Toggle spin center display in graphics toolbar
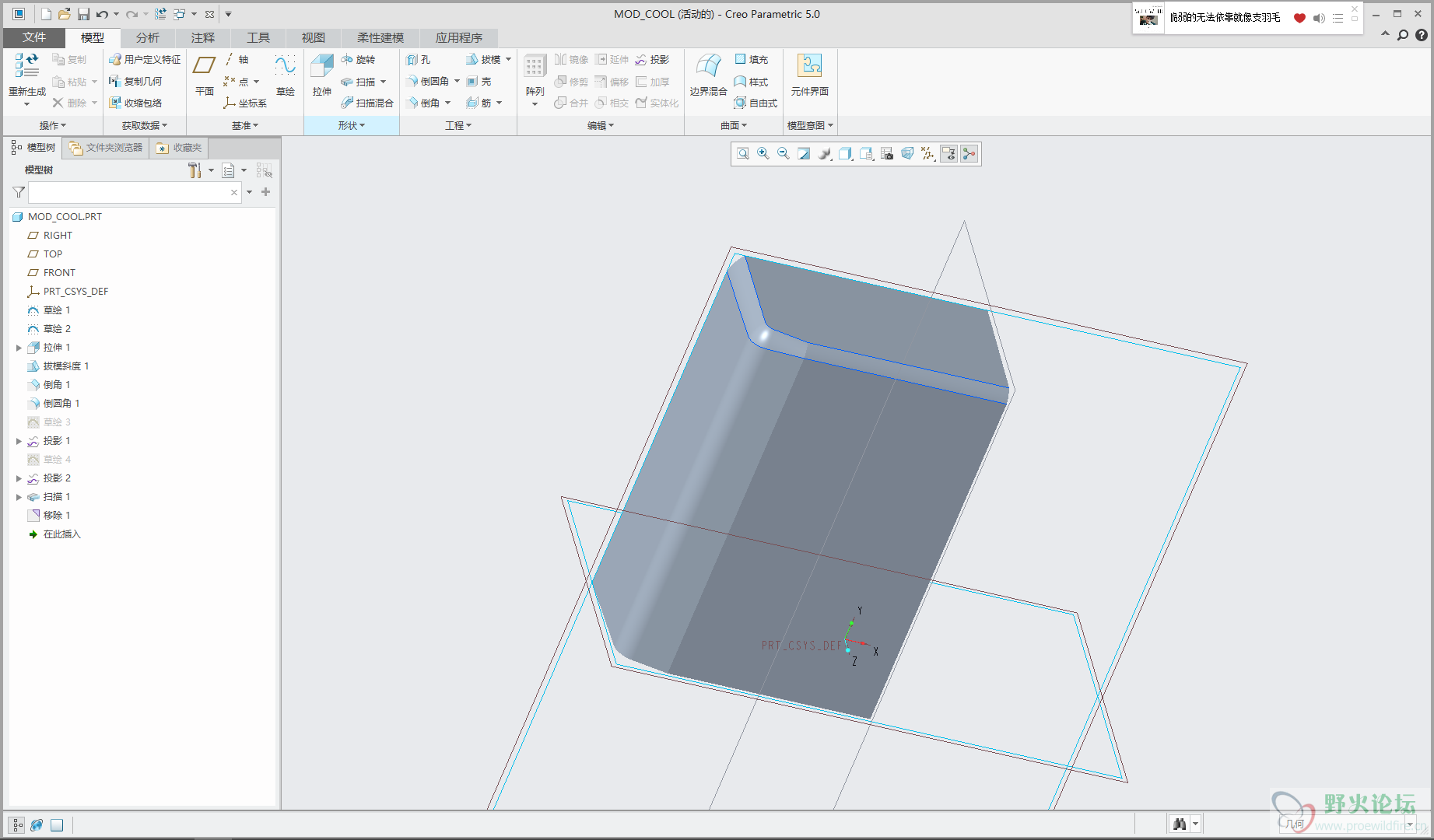Viewport: 1434px width, 840px height. (969, 154)
